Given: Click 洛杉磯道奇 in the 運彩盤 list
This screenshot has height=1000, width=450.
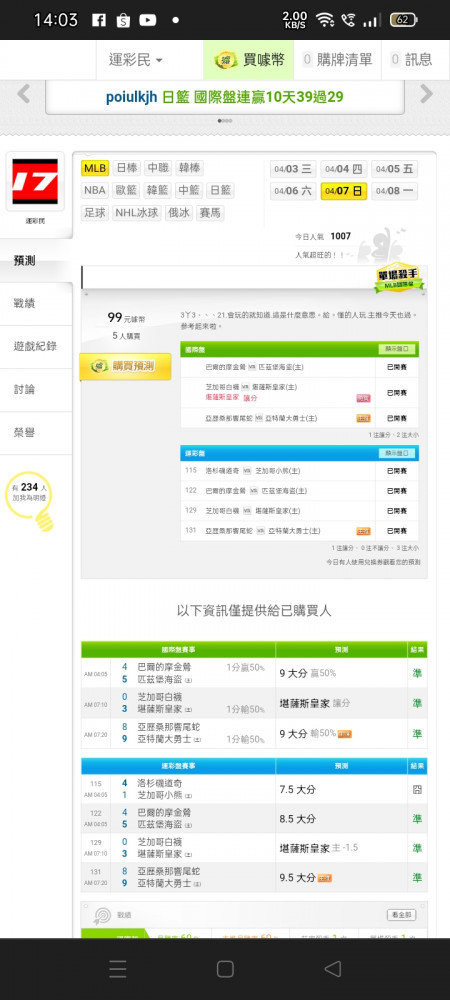Looking at the screenshot, I should pos(220,471).
